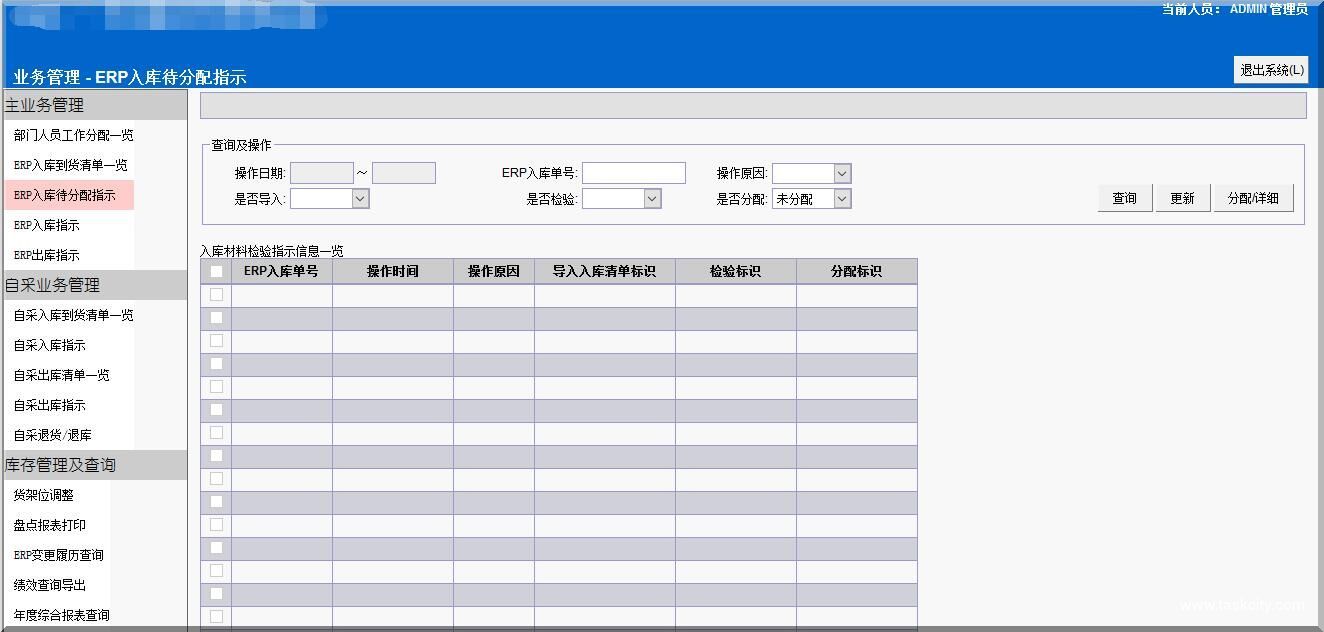1324x632 pixels.
Task: Tick the first row checkbox in table
Action: 216,295
